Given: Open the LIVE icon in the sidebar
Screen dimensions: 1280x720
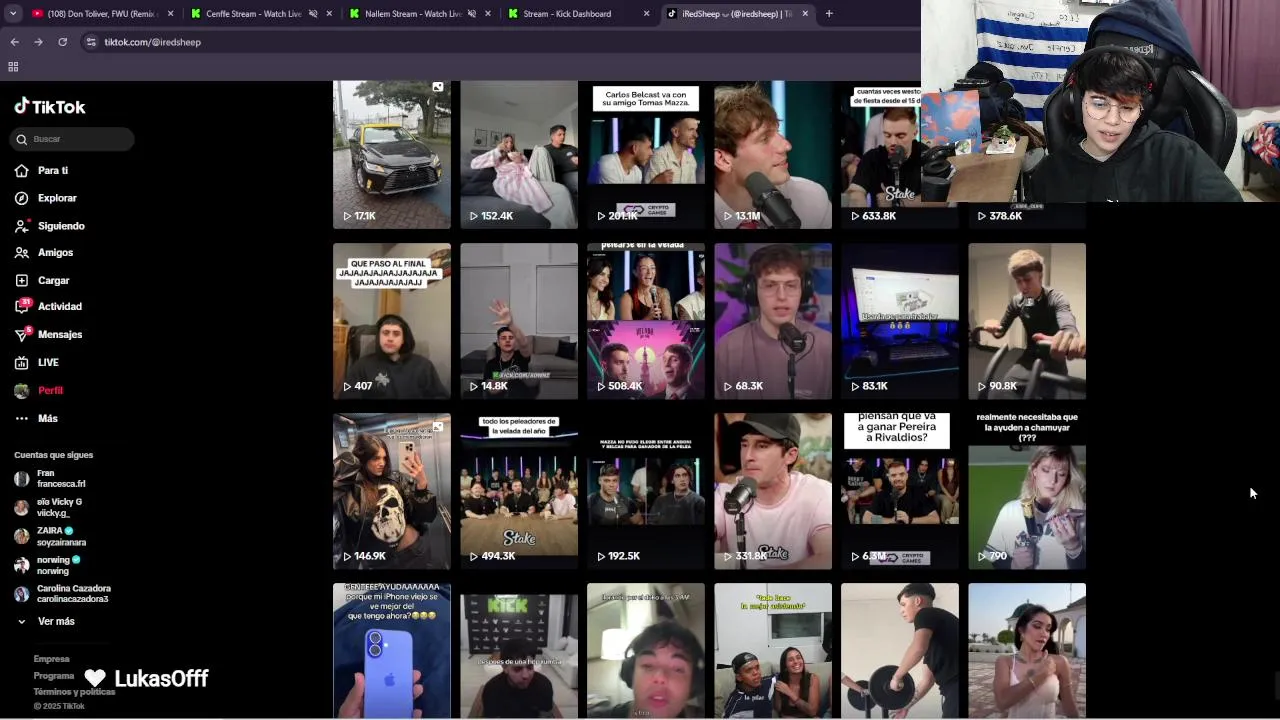Looking at the screenshot, I should pyautogui.click(x=22, y=363).
